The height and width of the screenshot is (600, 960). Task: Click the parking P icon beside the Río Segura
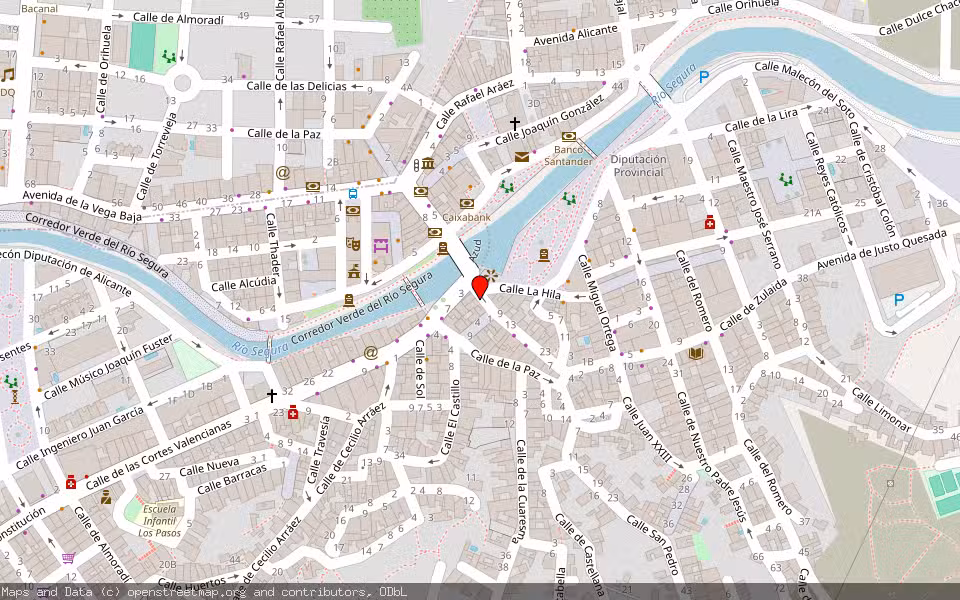tap(705, 74)
